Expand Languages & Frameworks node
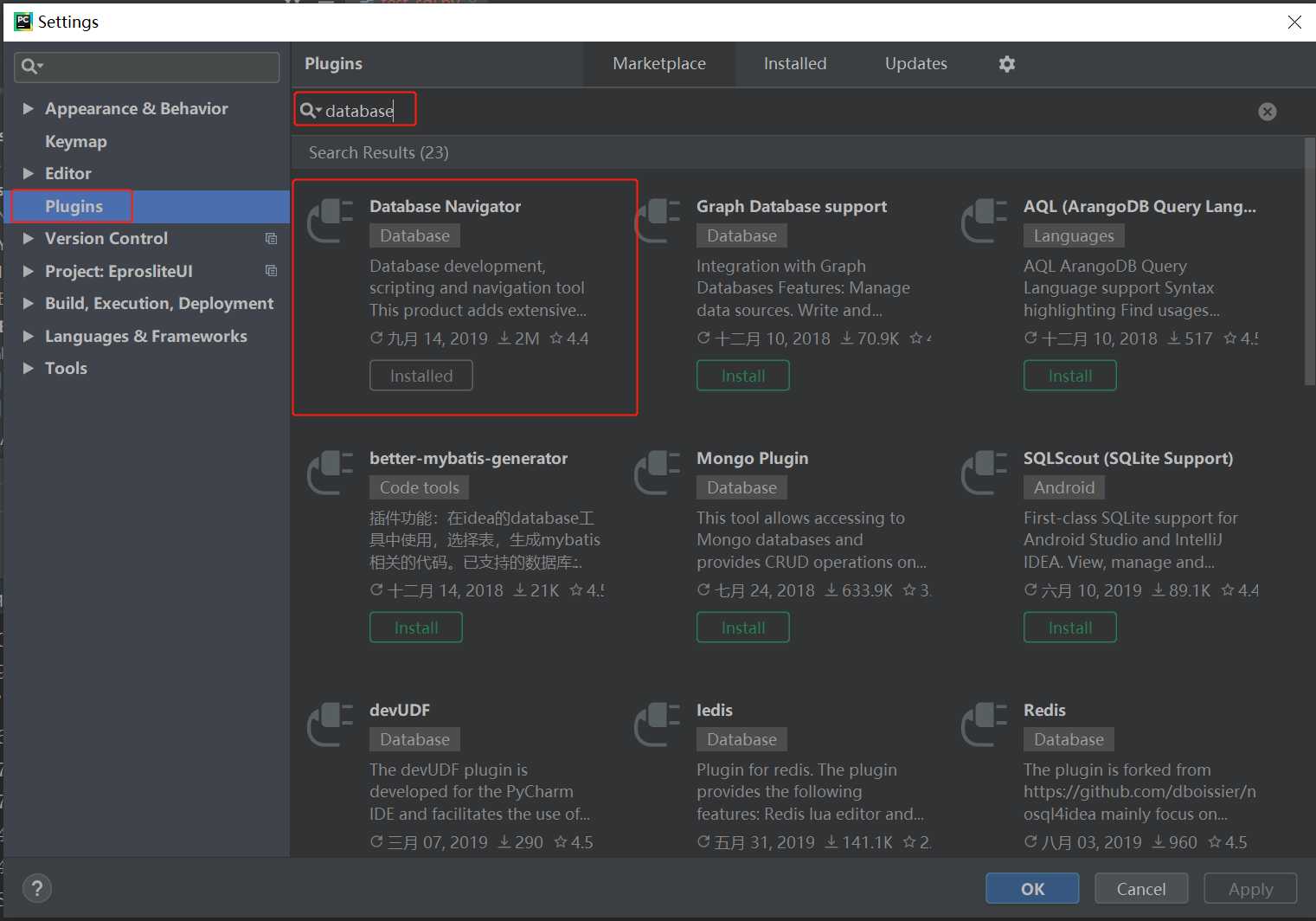Image resolution: width=1316 pixels, height=921 pixels. coord(28,336)
